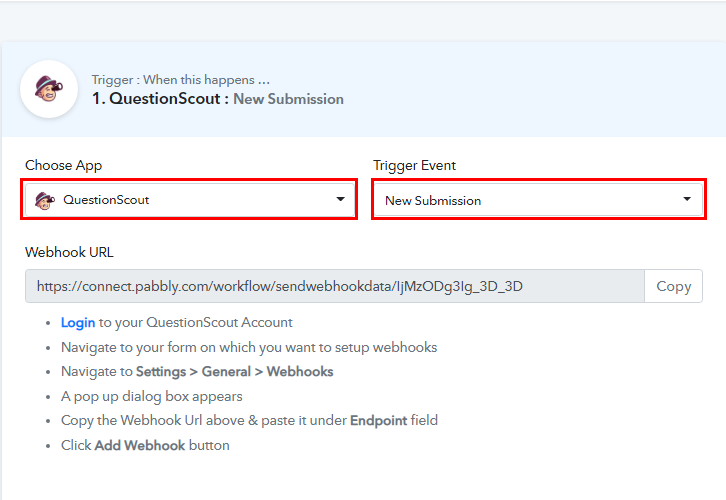Viewport: 726px width, 500px height.
Task: Click the 'Choose App' label
Action: (63, 165)
